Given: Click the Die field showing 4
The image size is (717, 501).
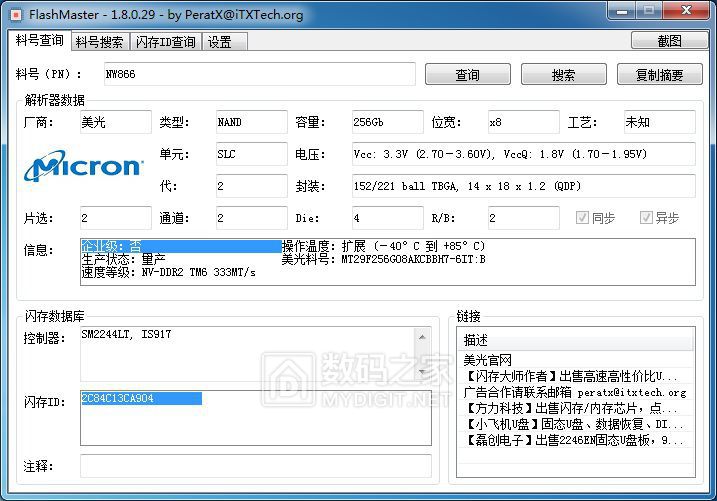Looking at the screenshot, I should tap(387, 218).
